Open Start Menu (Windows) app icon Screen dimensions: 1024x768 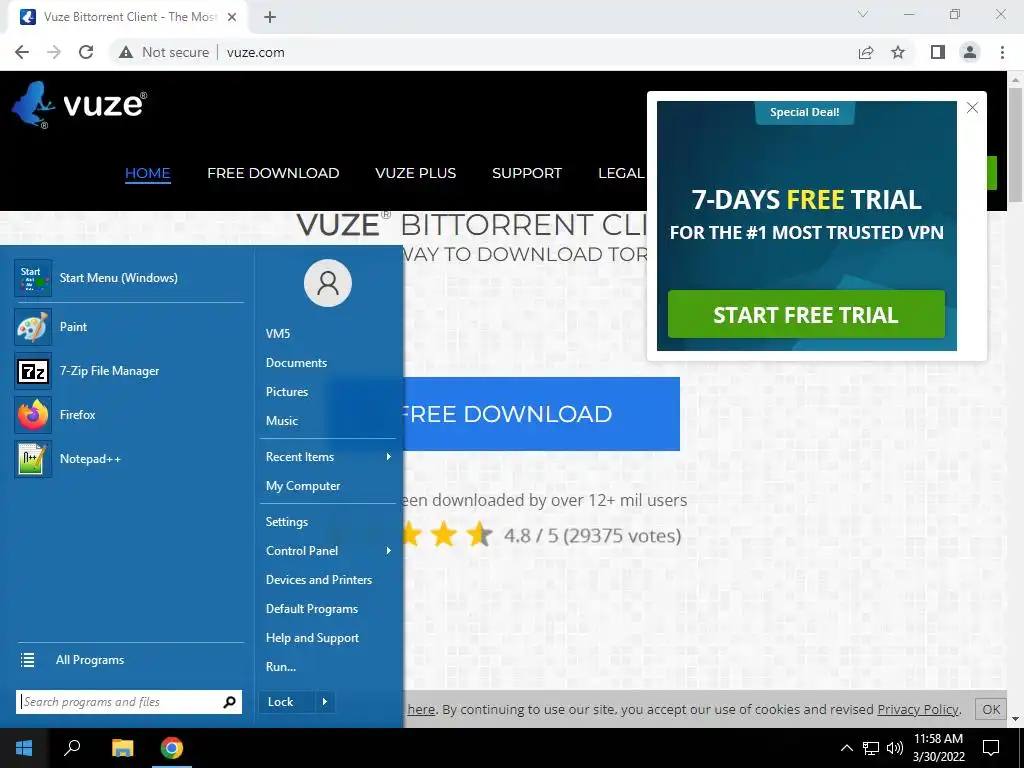click(33, 278)
